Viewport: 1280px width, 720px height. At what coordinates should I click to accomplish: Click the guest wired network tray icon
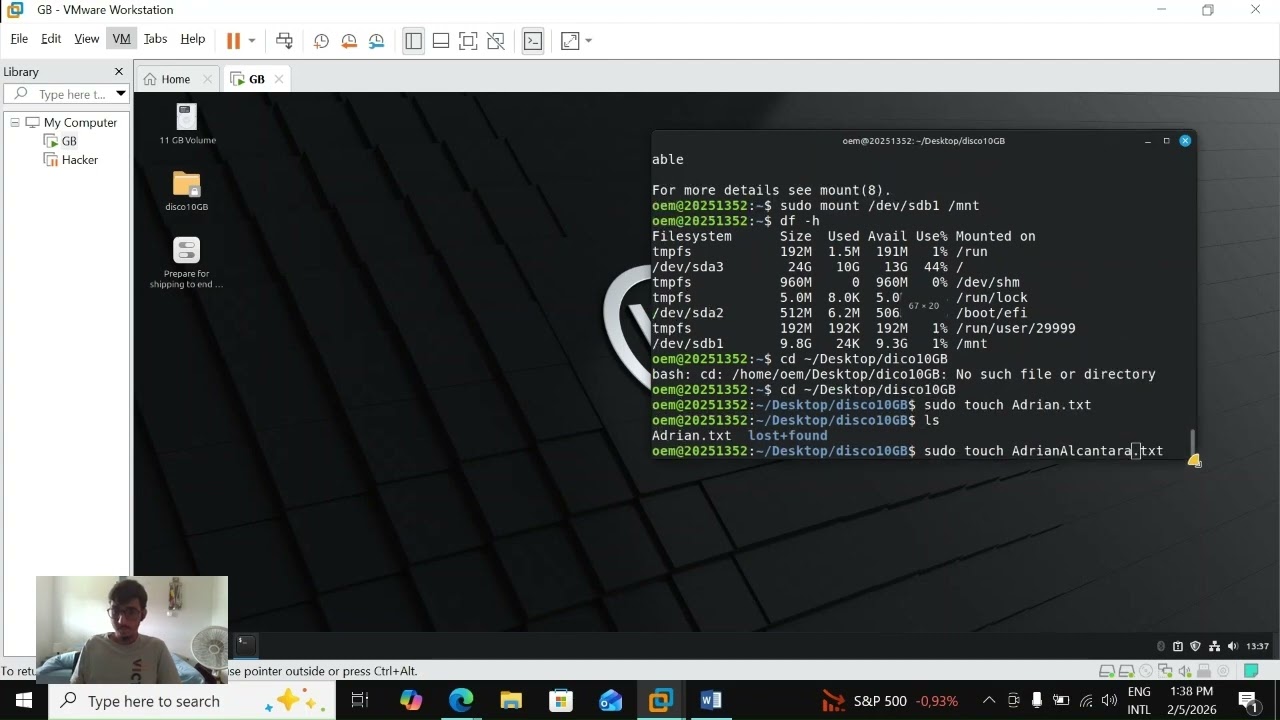[1214, 646]
